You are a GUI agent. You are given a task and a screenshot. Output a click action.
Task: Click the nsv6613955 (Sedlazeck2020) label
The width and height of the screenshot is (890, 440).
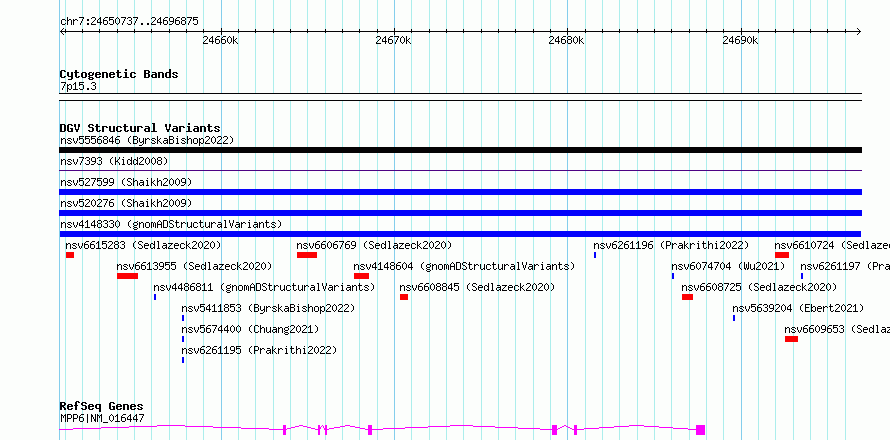[194, 266]
